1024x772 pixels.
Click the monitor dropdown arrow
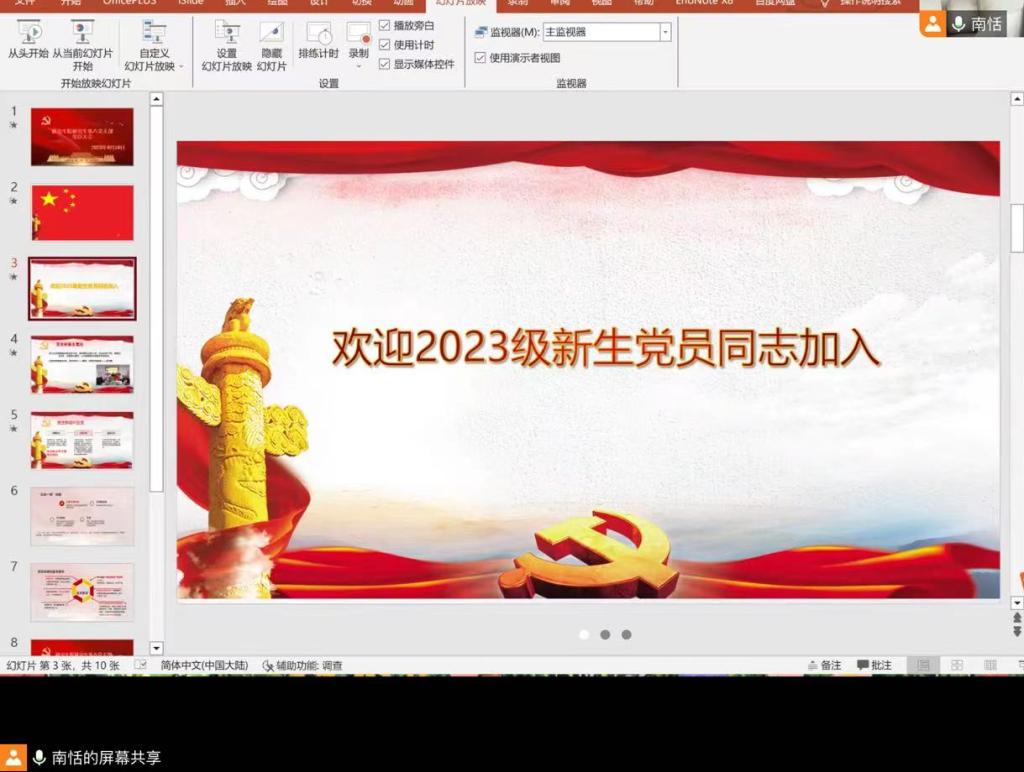(x=665, y=31)
